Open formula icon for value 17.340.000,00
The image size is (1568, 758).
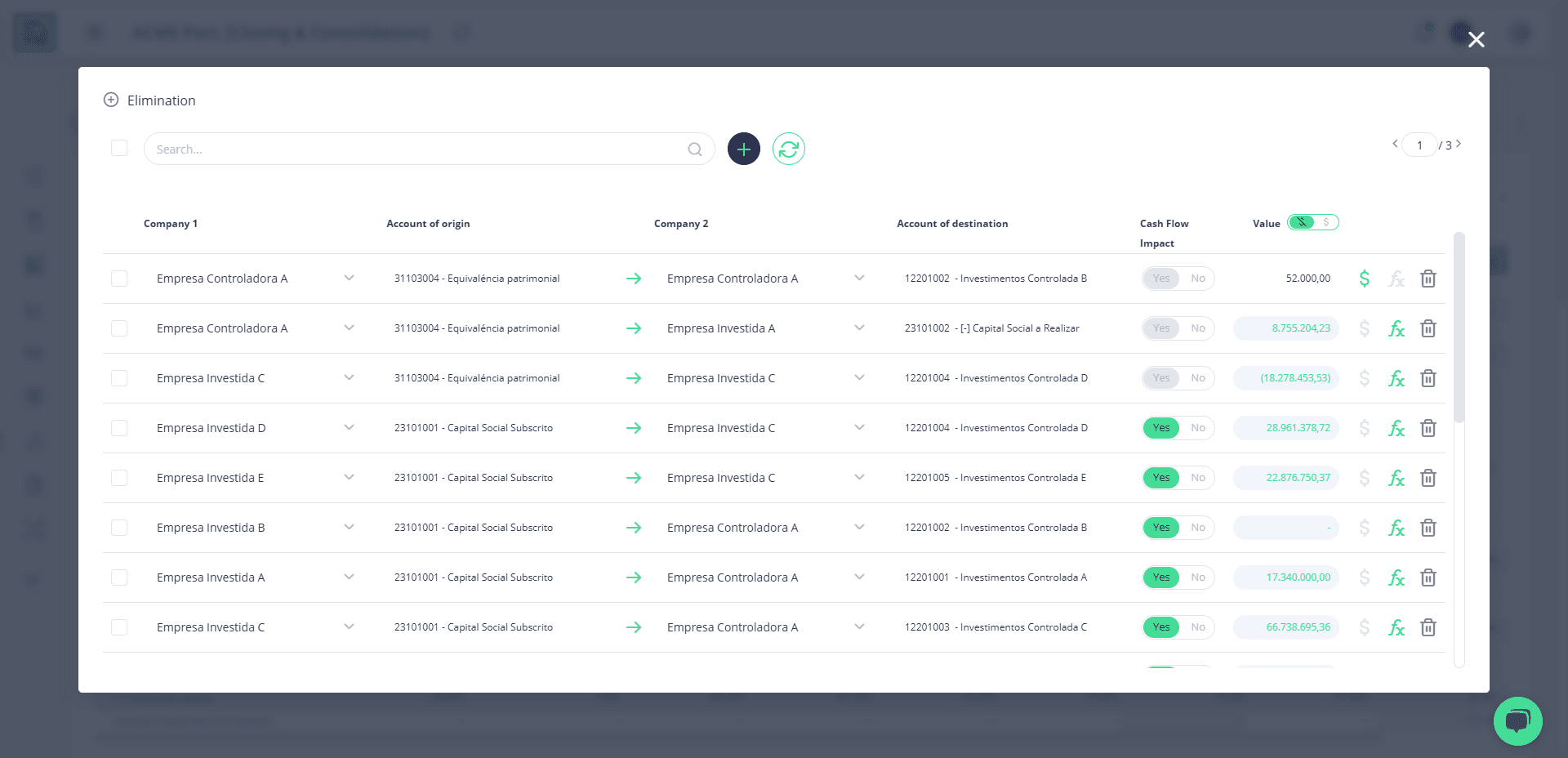(x=1396, y=577)
